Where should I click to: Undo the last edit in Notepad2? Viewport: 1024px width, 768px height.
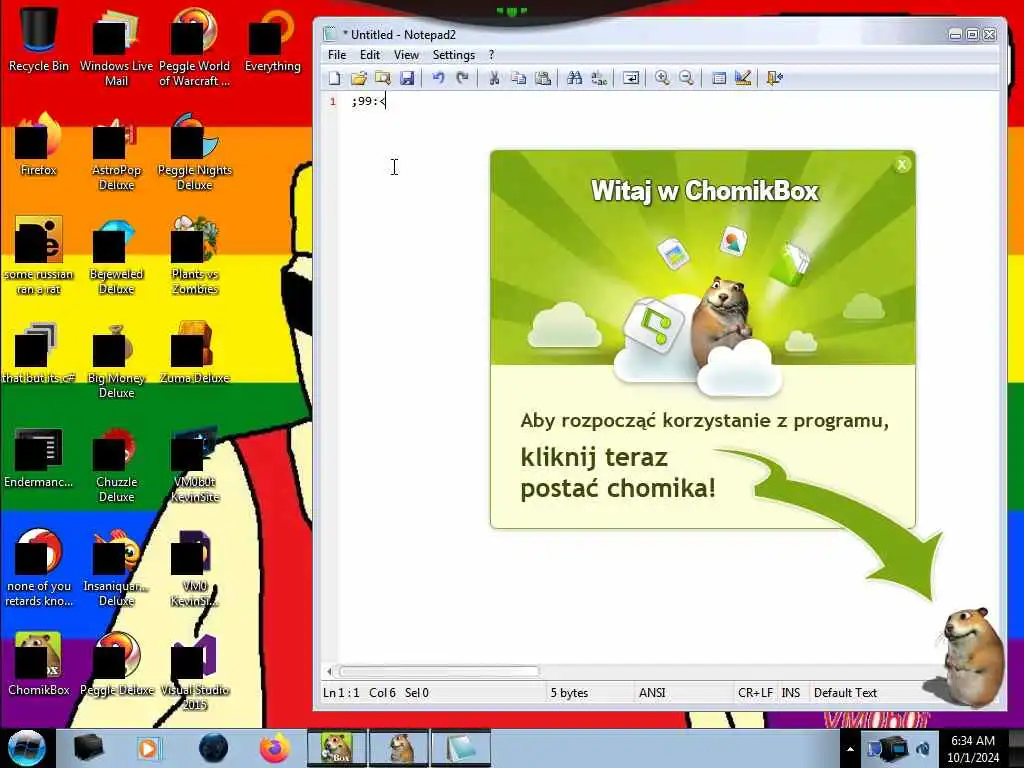[438, 78]
